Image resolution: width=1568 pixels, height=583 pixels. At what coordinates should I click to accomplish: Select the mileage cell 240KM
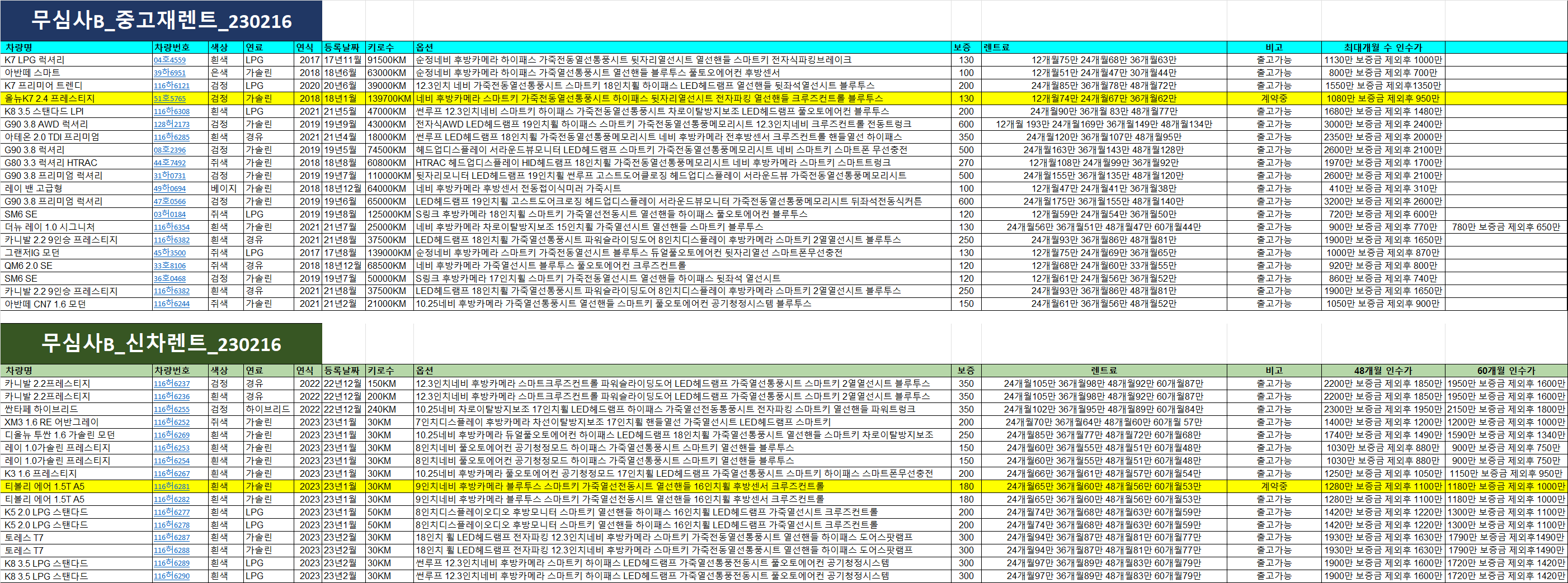(389, 409)
